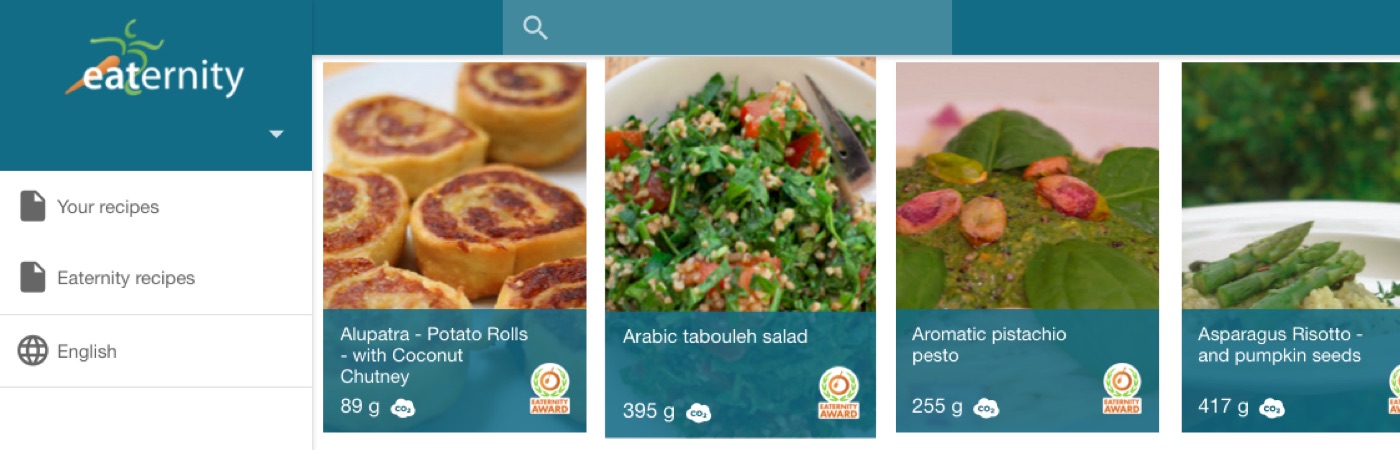Open the Alupatra Potato Rolls photo
Viewport: 1400px width, 450px height.
coord(455,185)
